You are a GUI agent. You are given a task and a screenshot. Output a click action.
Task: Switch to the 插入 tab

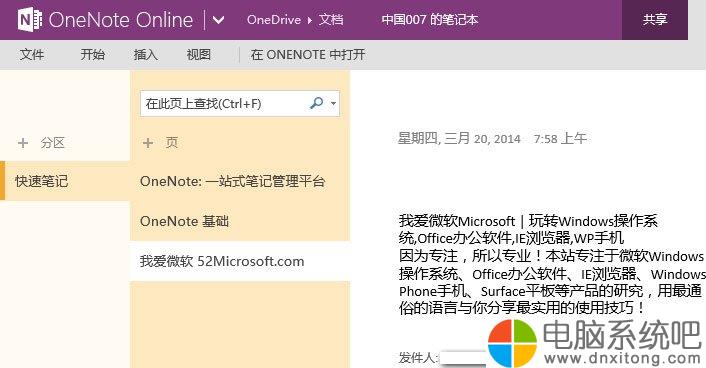tap(145, 55)
